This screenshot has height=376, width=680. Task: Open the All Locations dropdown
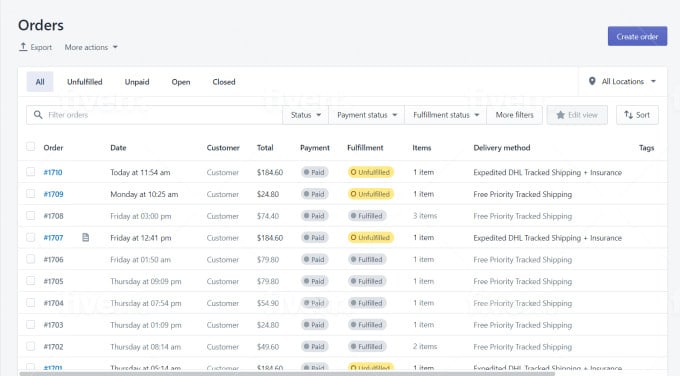pos(623,82)
